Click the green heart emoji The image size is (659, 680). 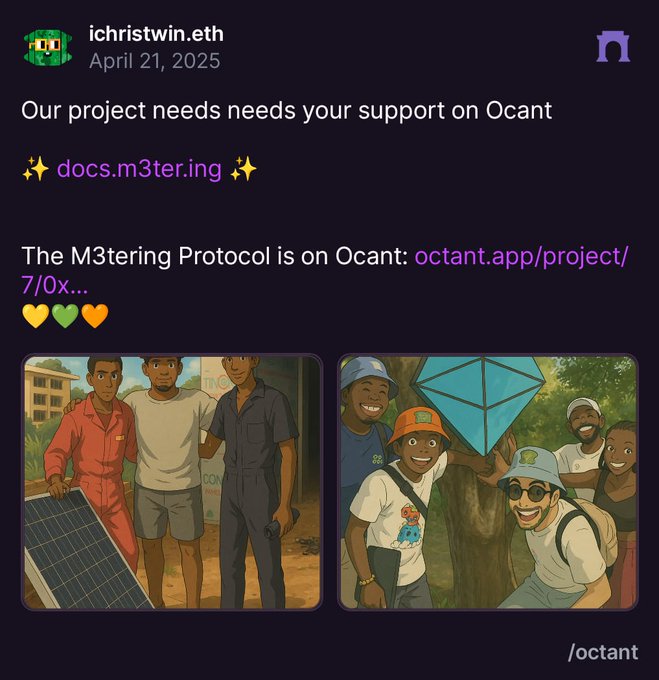65,315
